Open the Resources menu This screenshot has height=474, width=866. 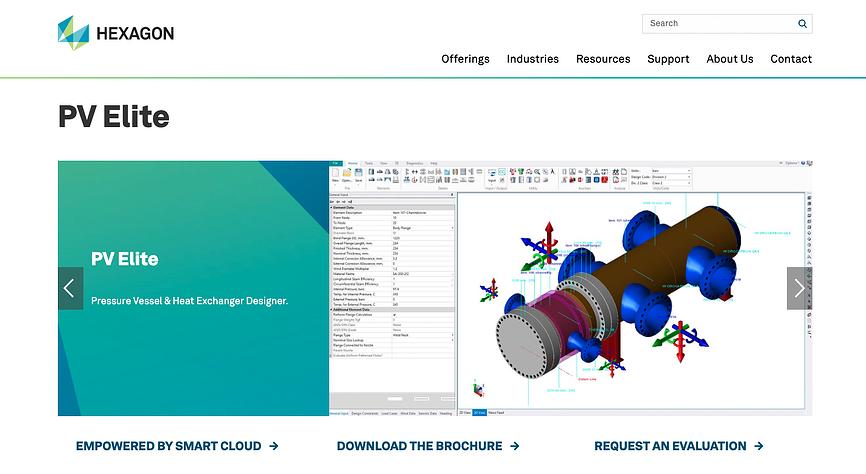(603, 59)
